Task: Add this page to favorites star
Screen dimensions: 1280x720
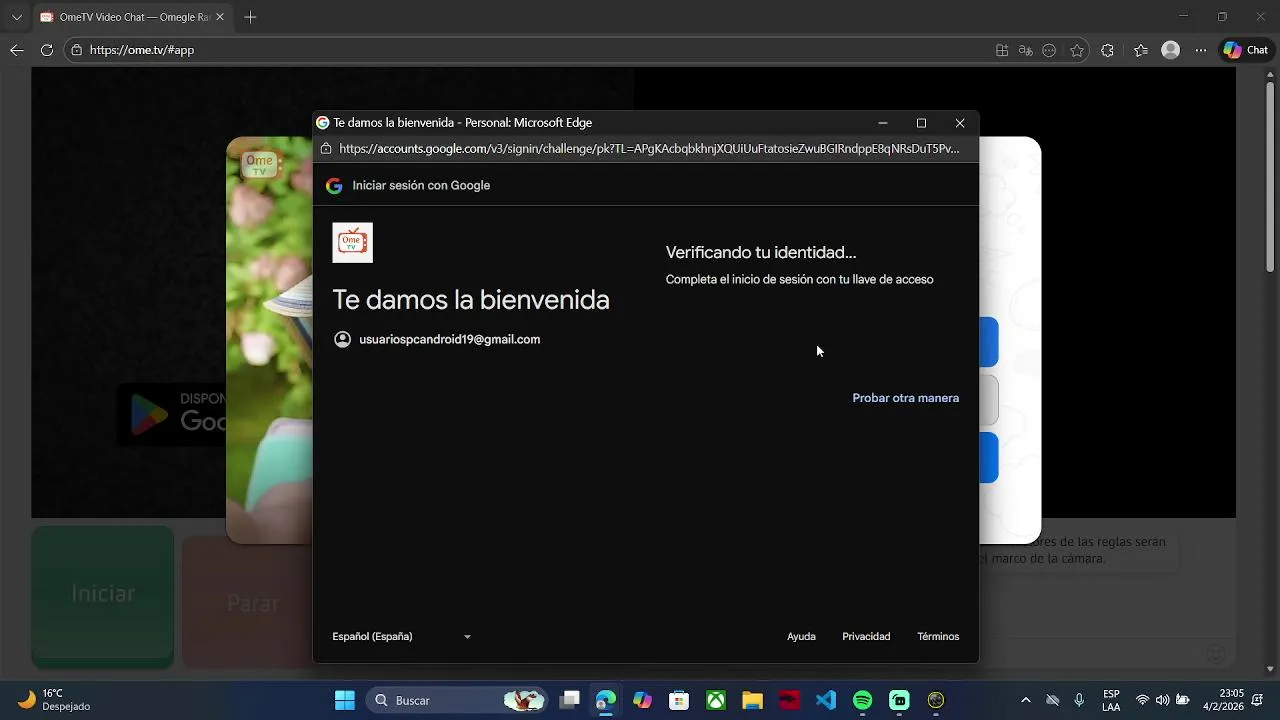Action: [x=1077, y=50]
